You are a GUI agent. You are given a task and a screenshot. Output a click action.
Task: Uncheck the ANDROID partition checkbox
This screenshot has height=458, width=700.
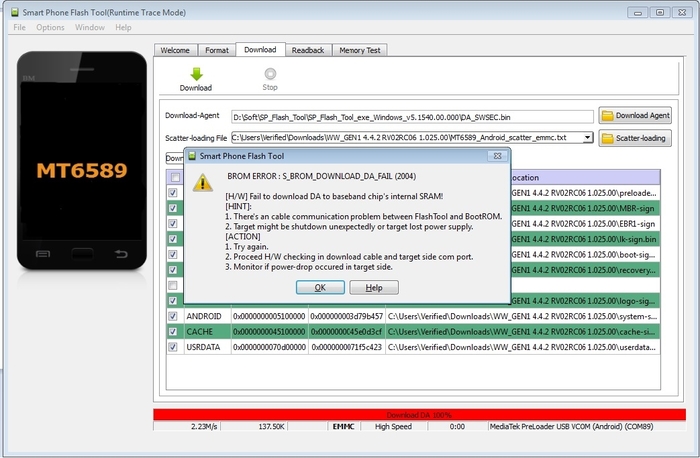click(x=173, y=316)
